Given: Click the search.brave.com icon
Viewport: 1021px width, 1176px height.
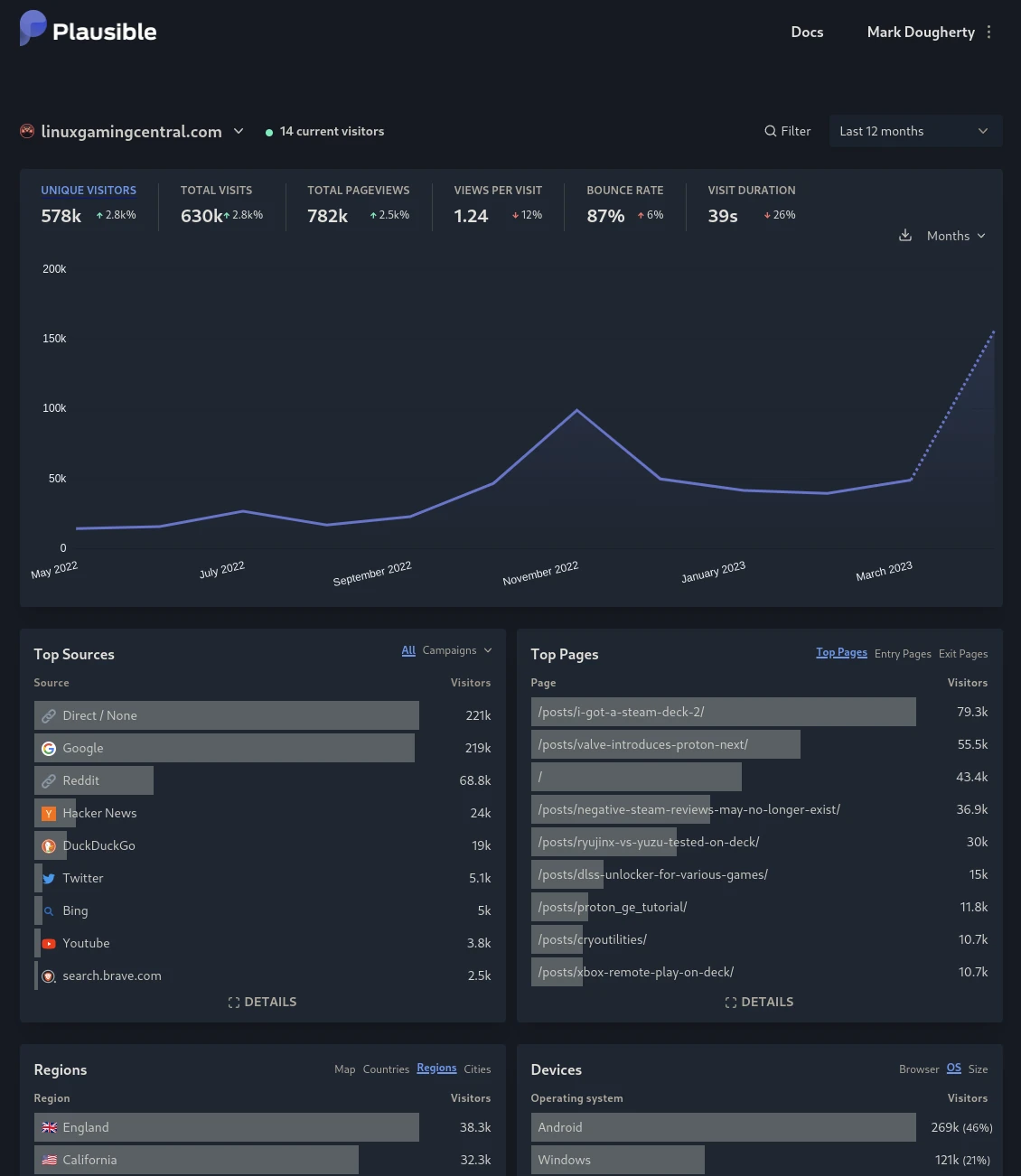Looking at the screenshot, I should point(49,975).
